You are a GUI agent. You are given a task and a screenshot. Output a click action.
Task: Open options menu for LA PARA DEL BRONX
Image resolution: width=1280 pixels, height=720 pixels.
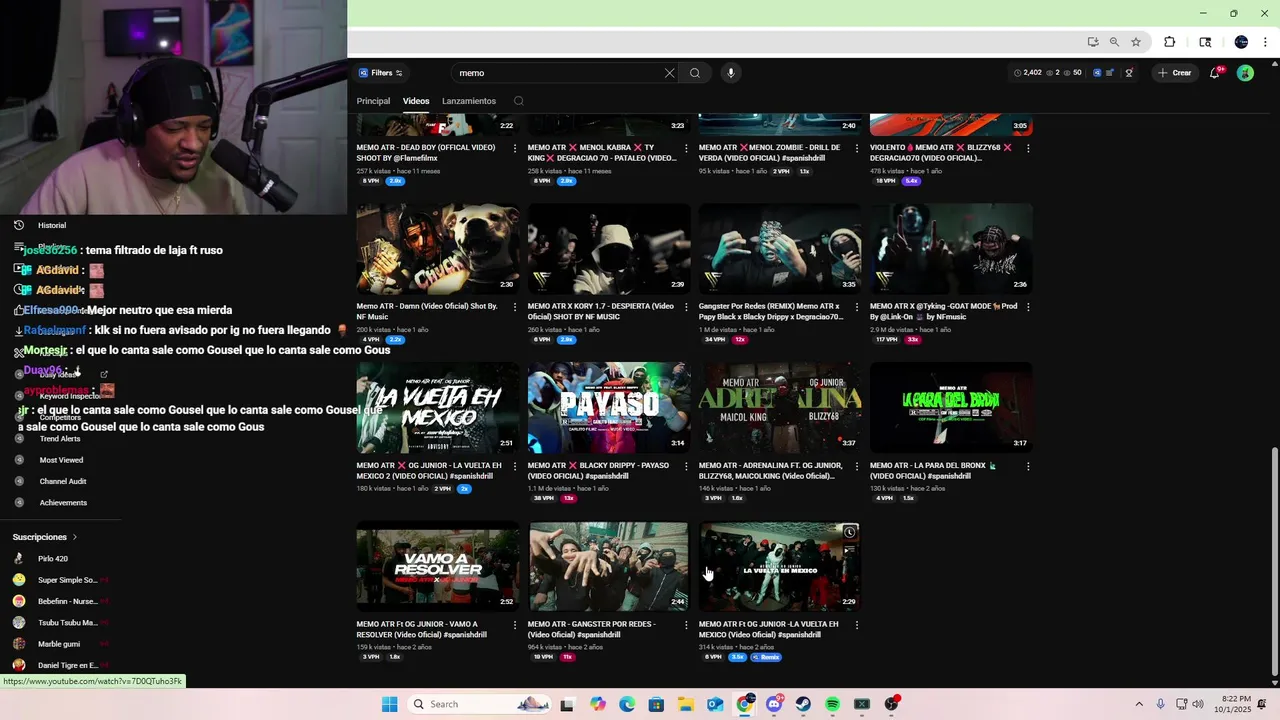click(1028, 466)
